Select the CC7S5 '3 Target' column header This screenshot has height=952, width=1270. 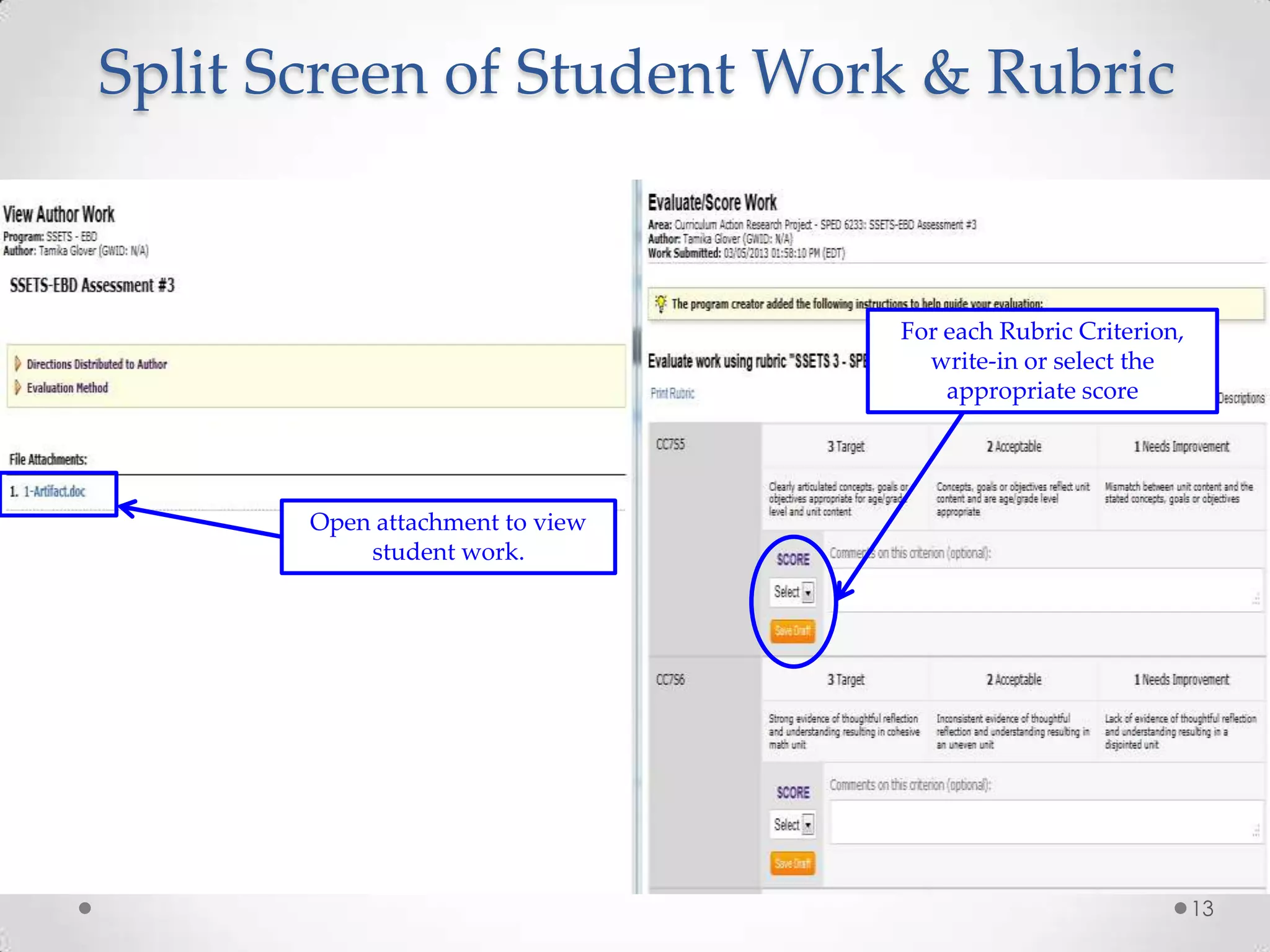pos(845,446)
